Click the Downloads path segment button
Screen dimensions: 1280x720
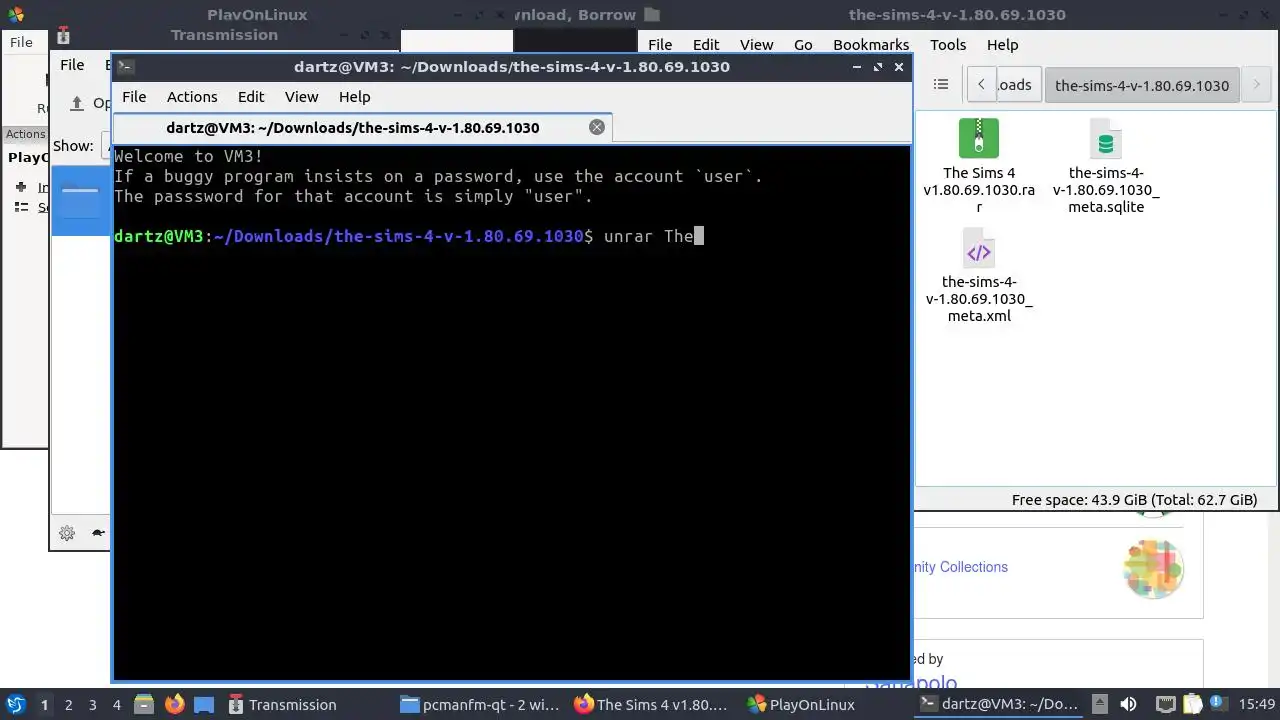[x=1019, y=85]
